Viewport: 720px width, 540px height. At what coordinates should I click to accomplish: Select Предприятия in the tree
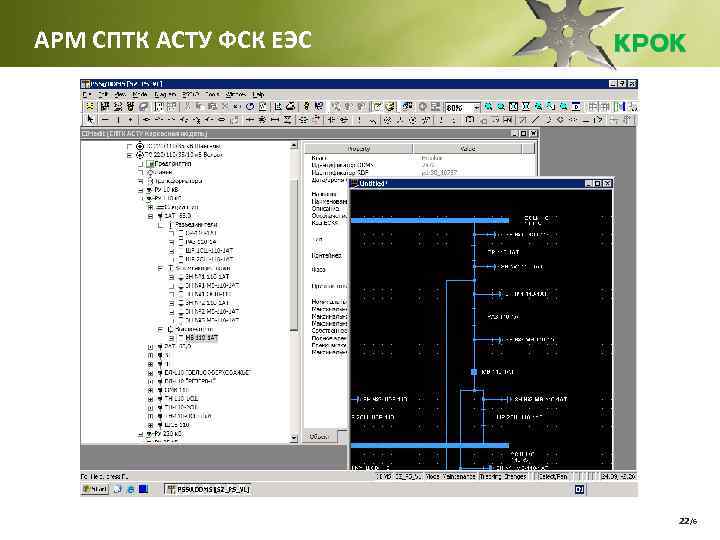(x=173, y=163)
